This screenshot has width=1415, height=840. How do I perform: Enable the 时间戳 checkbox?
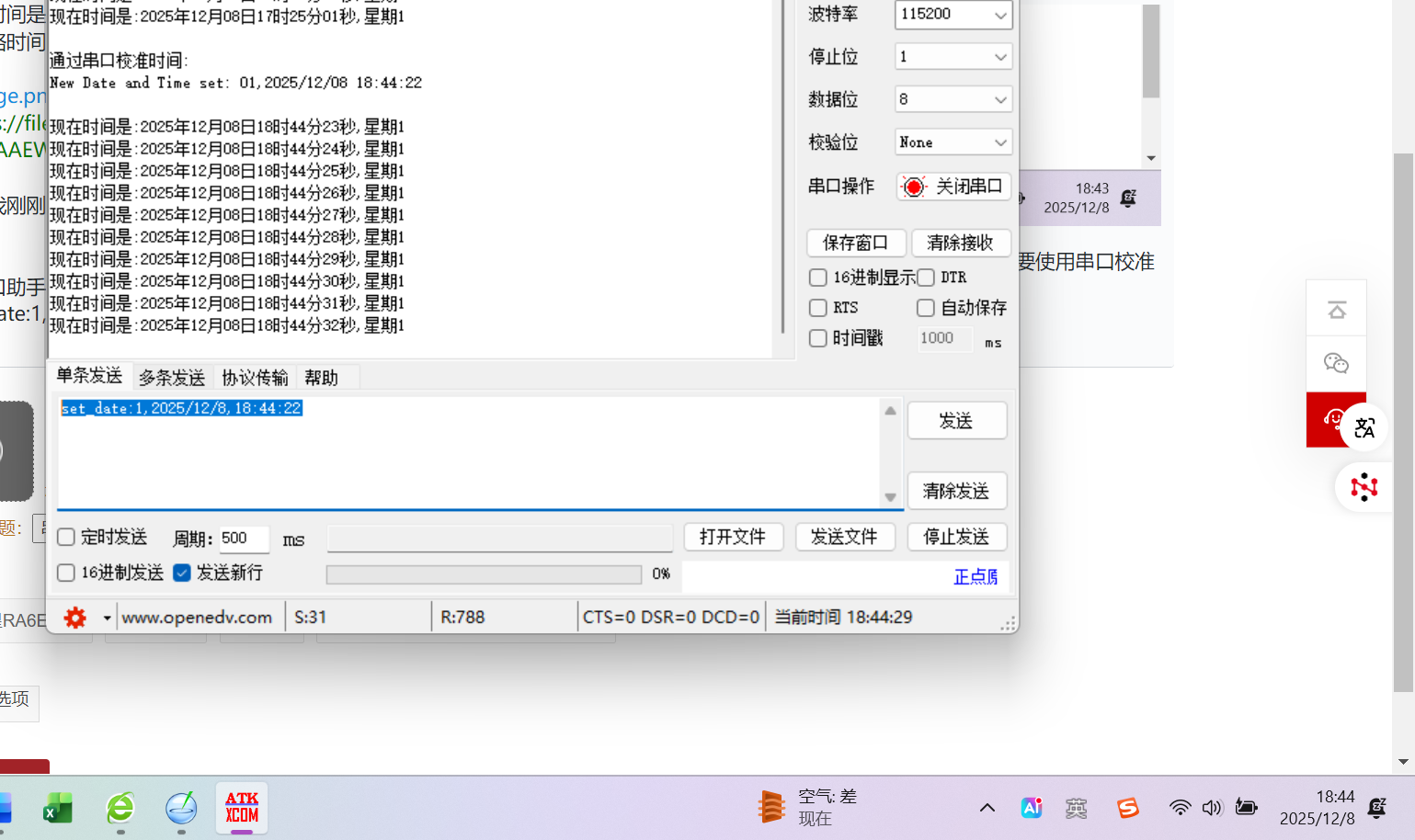click(818, 338)
